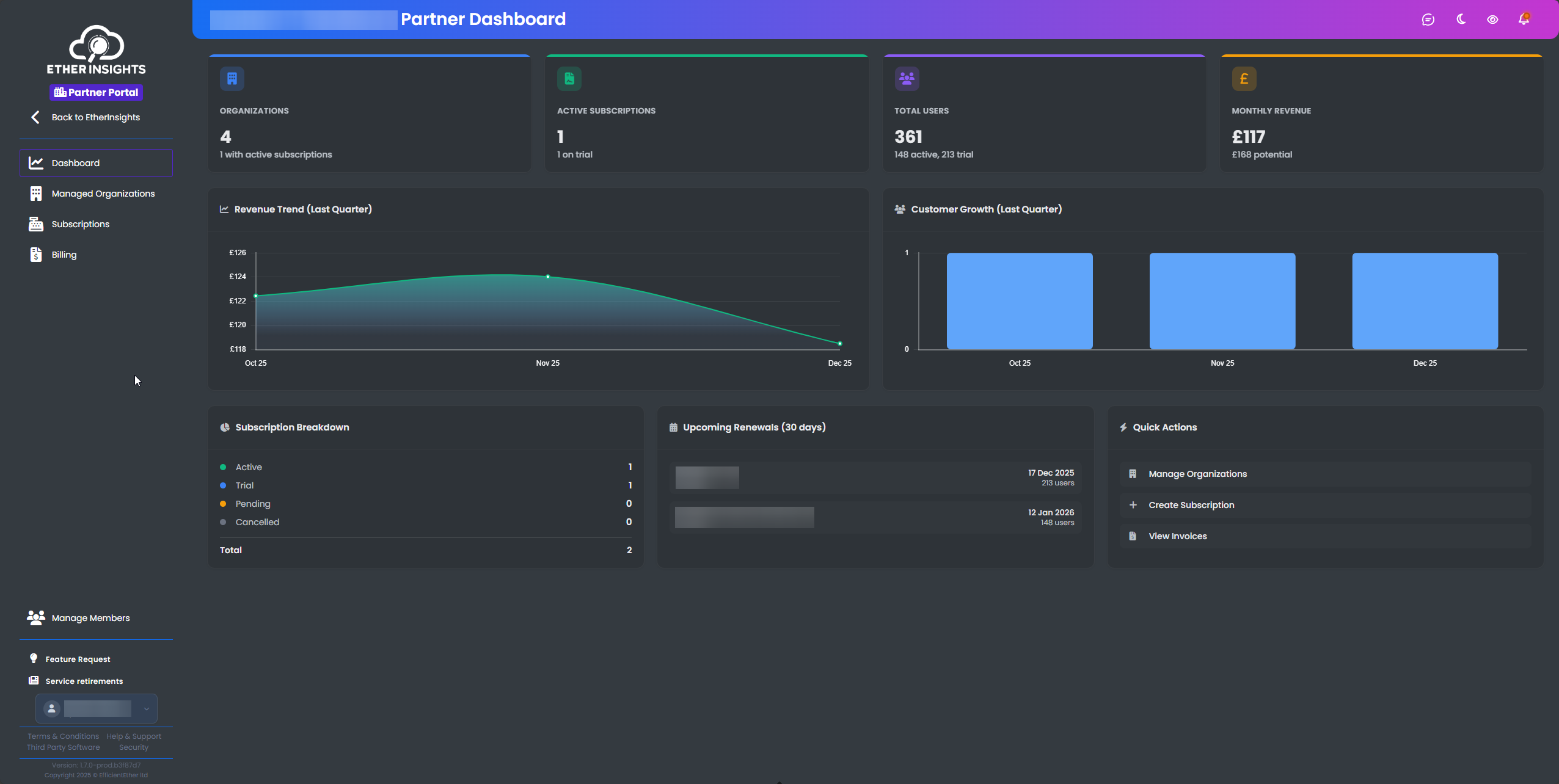Click the Billing invoice icon
Screen dimensions: 1559x784
click(36, 255)
